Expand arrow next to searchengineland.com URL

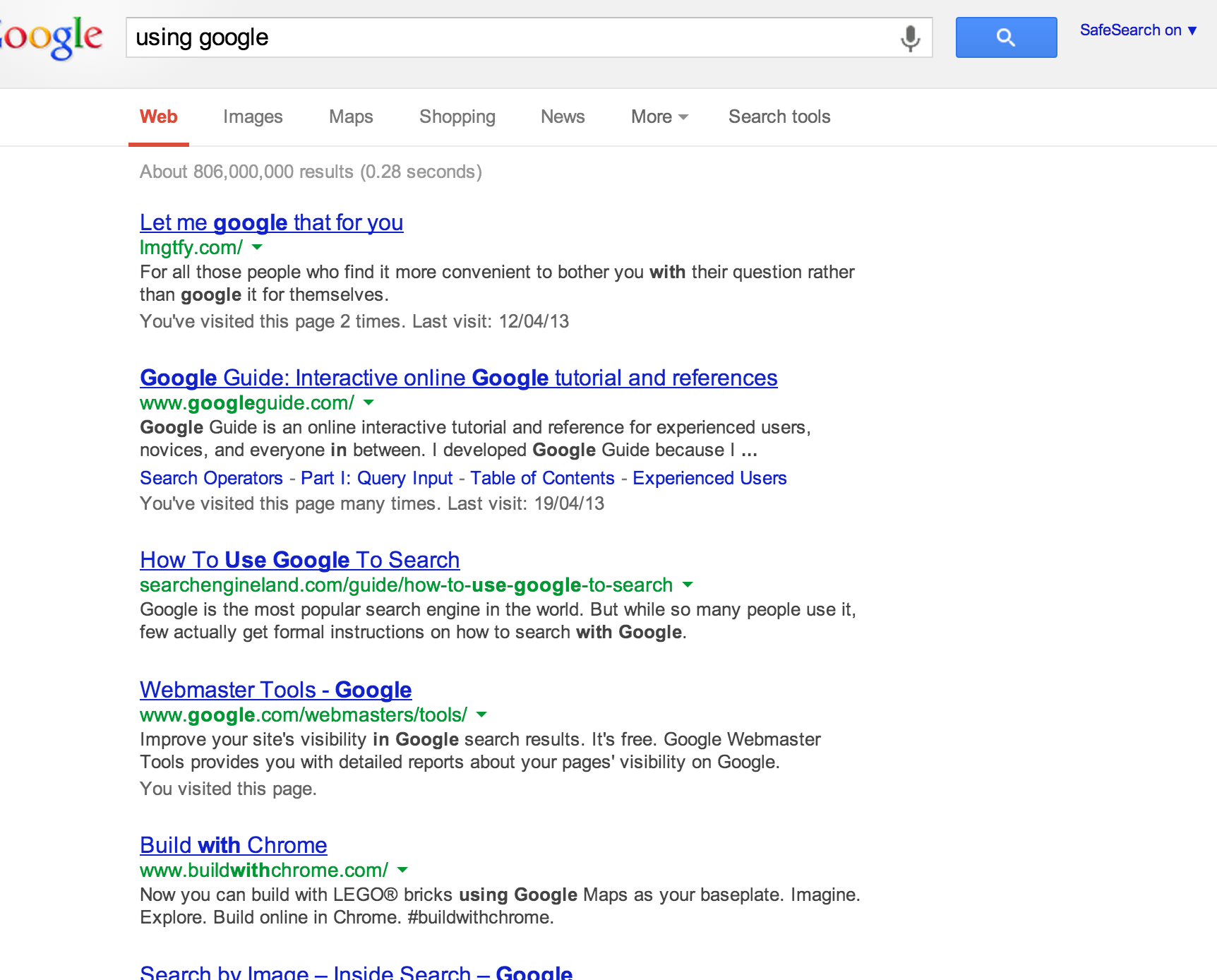click(x=688, y=585)
